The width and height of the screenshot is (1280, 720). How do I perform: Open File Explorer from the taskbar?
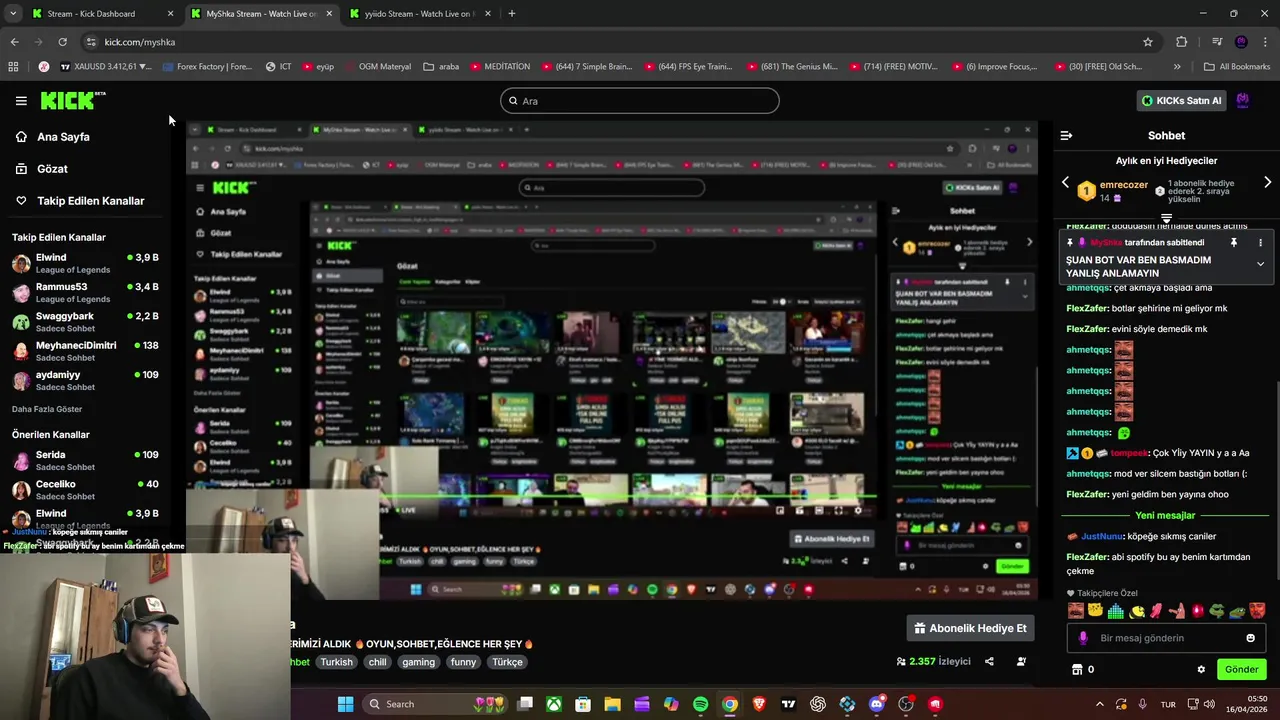[x=612, y=704]
